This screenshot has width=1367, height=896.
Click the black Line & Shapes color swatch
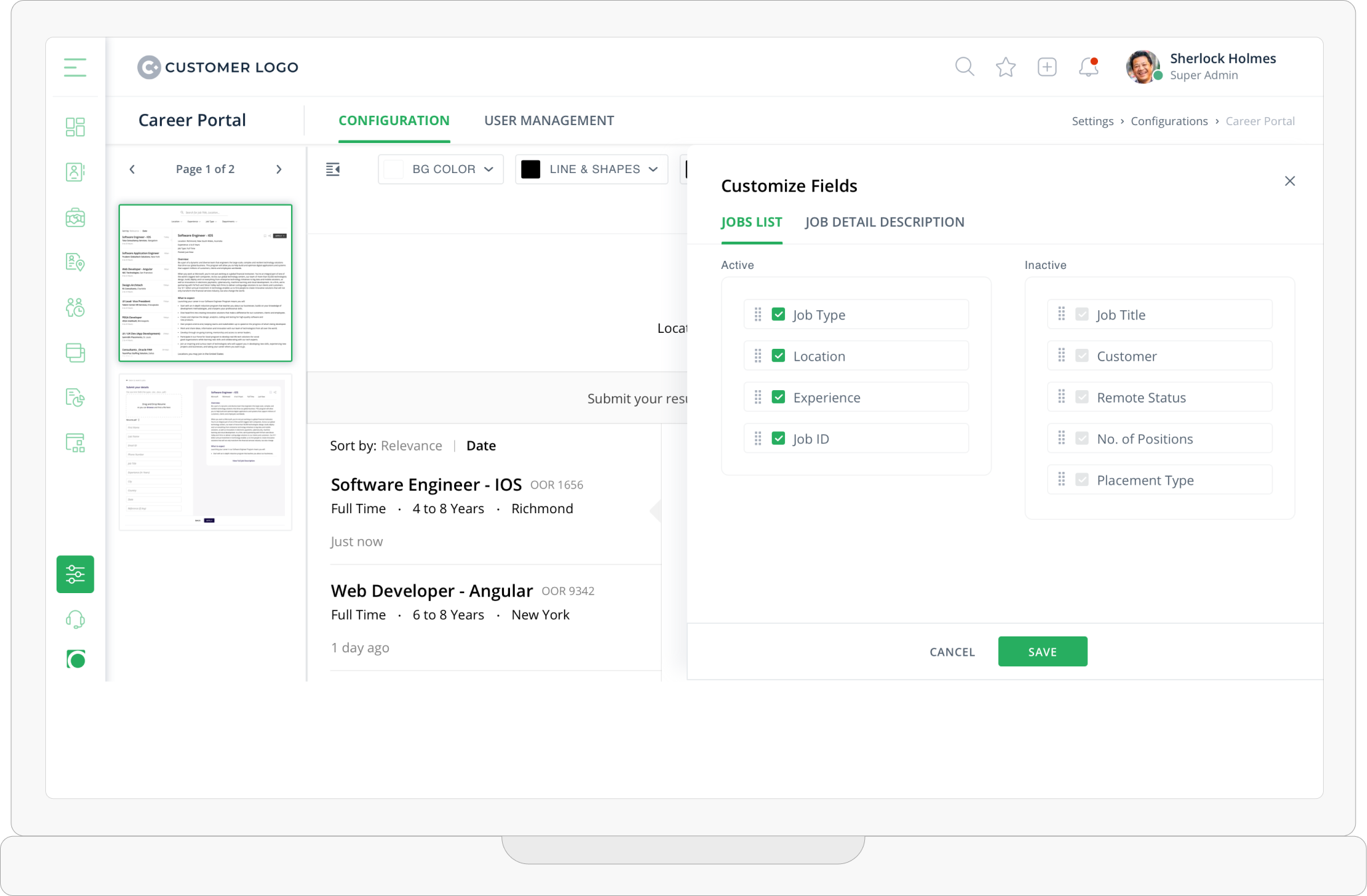pos(531,169)
